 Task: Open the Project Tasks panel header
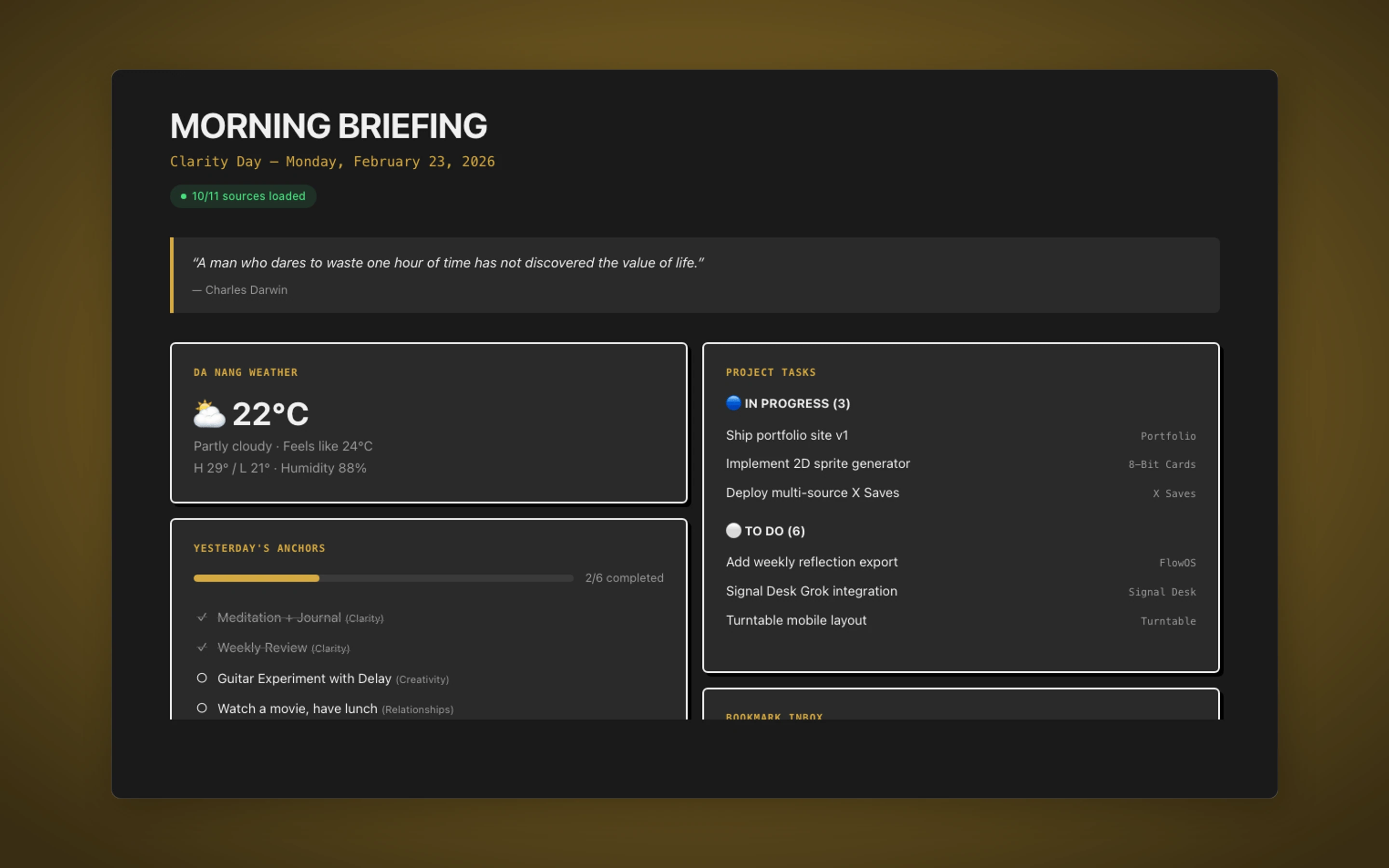tap(771, 372)
